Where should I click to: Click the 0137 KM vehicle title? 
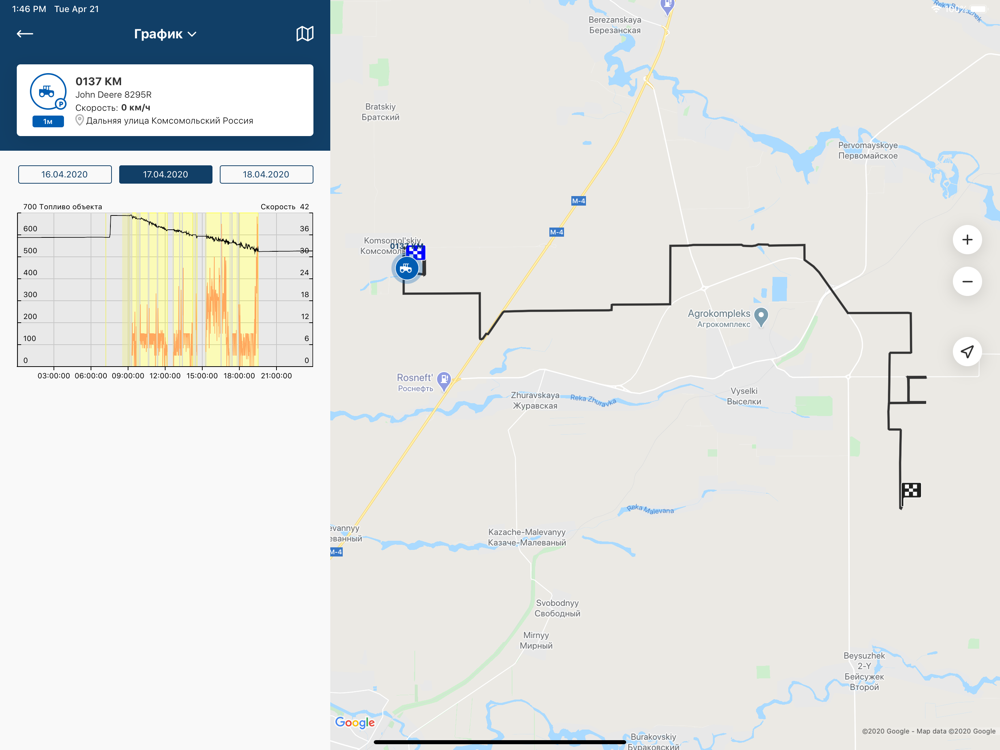pos(98,81)
